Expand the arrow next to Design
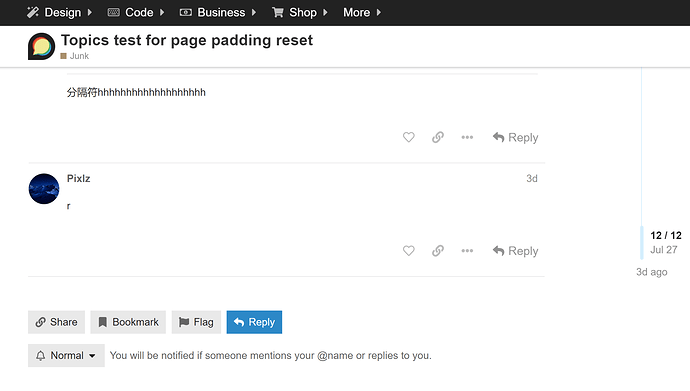This screenshot has width=690, height=391. [x=90, y=12]
